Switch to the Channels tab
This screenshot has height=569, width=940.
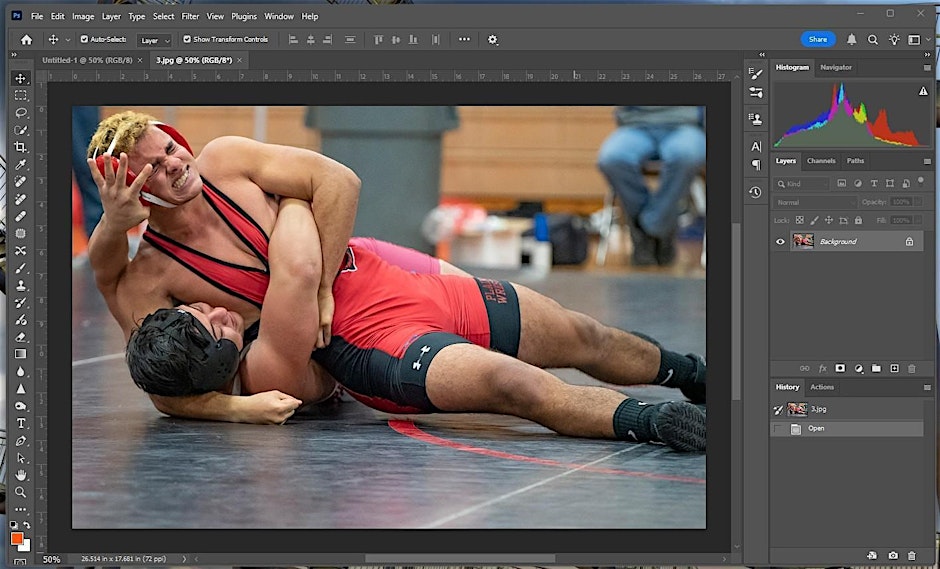coord(821,160)
